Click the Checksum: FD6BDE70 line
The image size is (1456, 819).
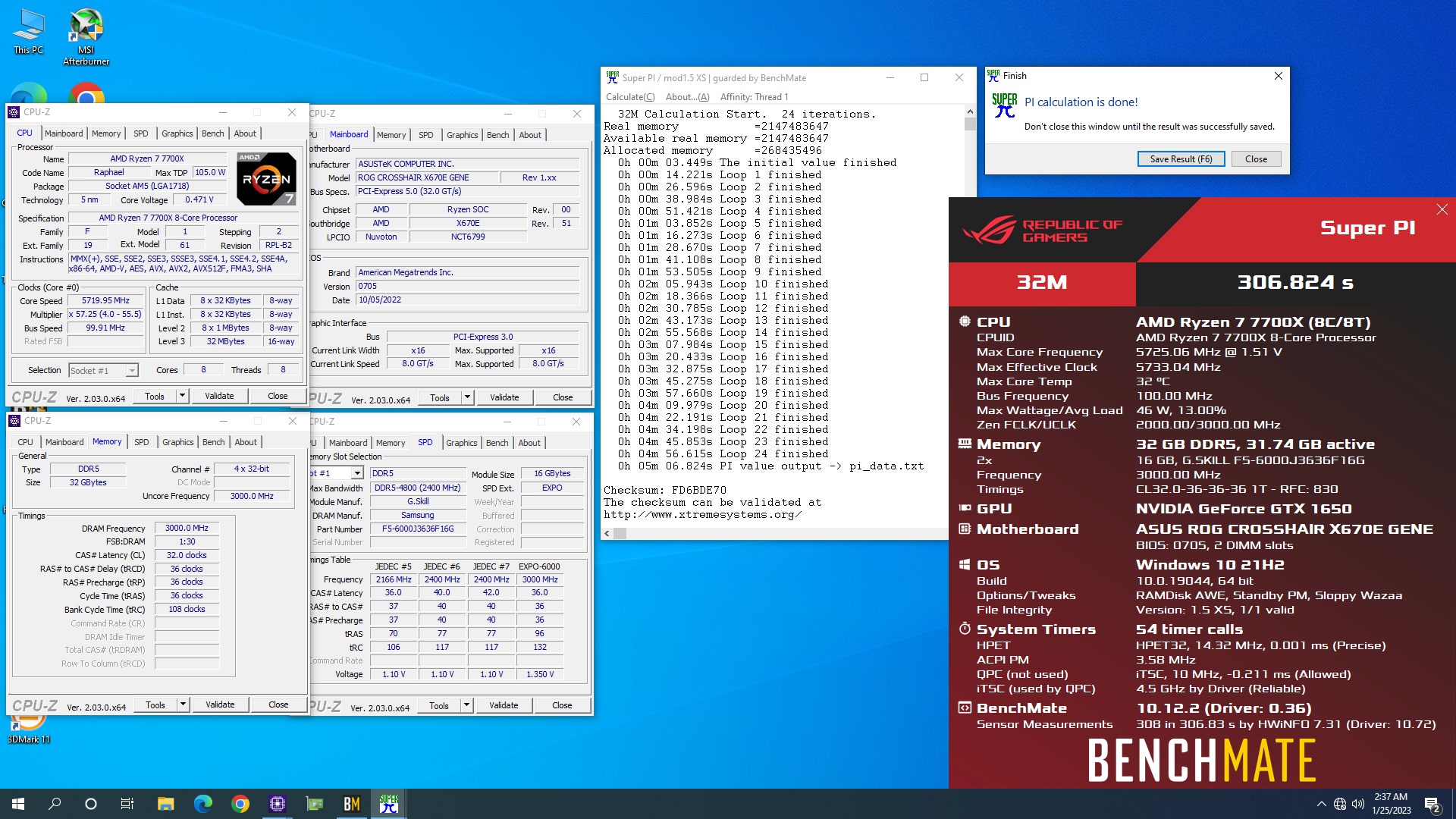tap(665, 491)
